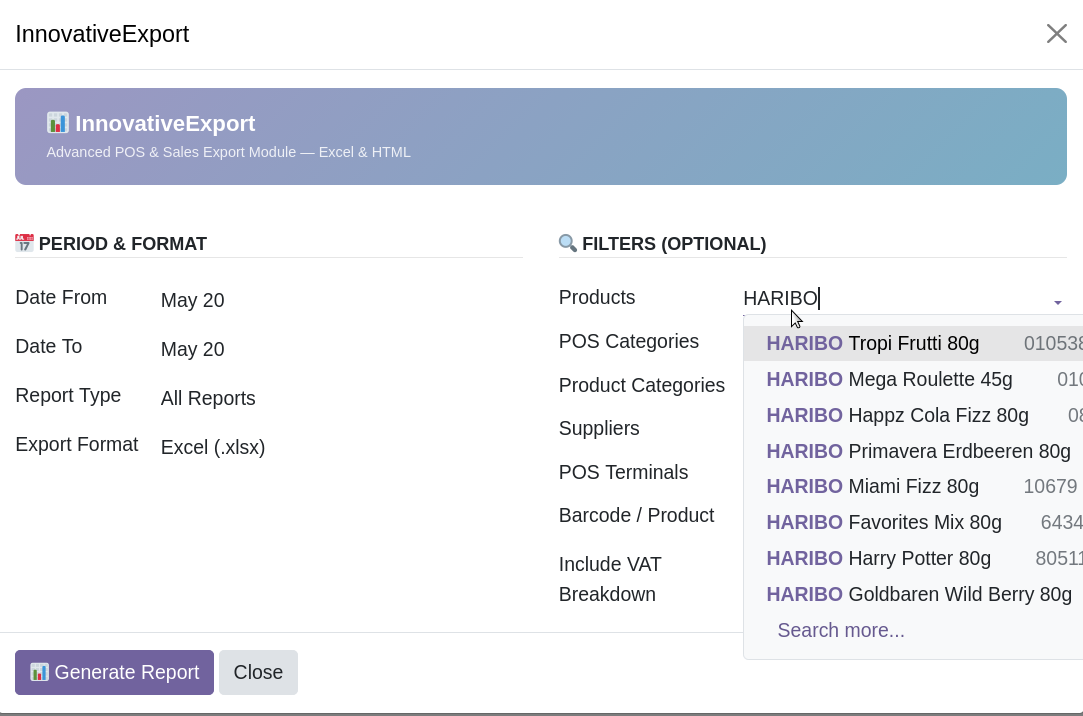The image size is (1083, 716).
Task: Click the Products label
Action: (597, 297)
